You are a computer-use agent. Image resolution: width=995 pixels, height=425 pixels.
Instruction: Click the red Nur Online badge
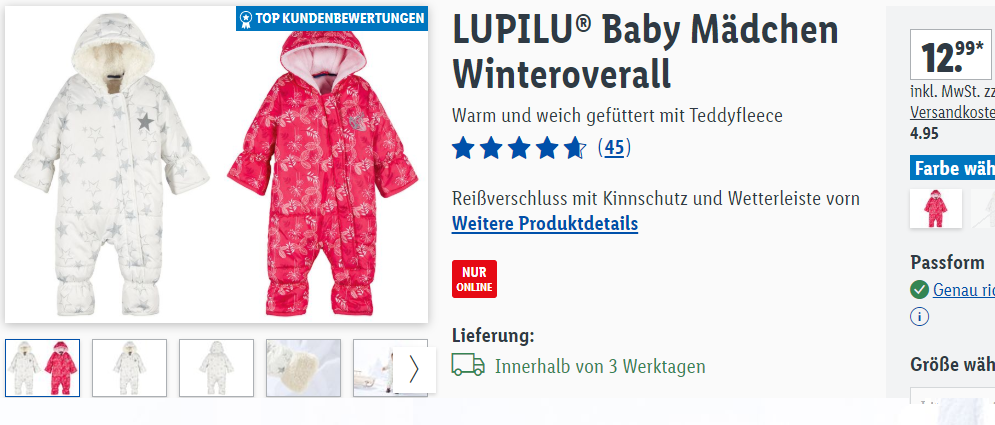pyautogui.click(x=474, y=278)
